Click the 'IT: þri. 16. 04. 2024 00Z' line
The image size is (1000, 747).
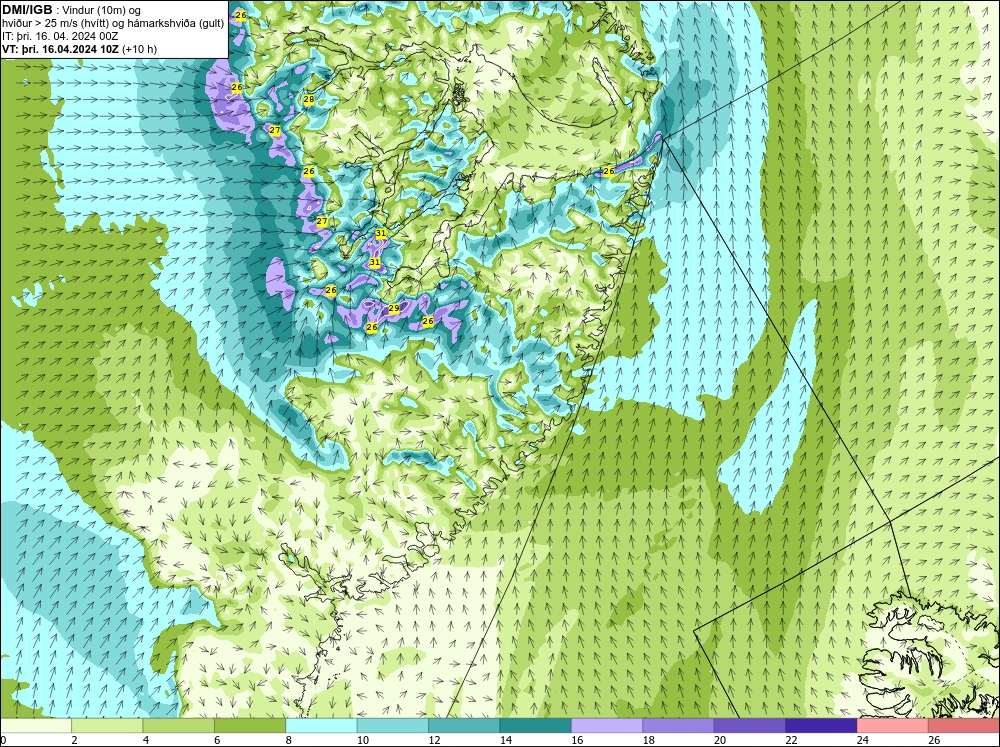coord(60,36)
